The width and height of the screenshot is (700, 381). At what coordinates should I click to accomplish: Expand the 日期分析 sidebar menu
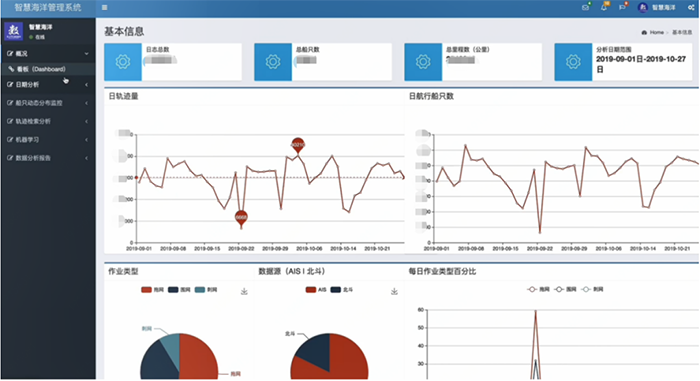coord(48,84)
